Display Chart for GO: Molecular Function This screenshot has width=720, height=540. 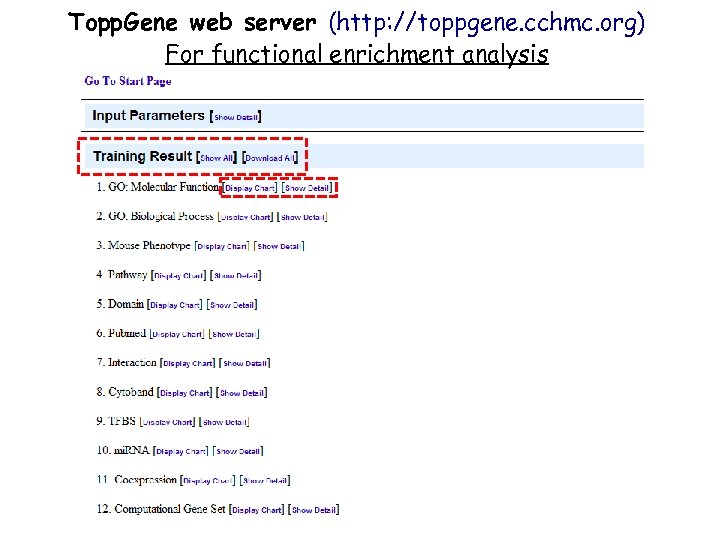(x=250, y=188)
